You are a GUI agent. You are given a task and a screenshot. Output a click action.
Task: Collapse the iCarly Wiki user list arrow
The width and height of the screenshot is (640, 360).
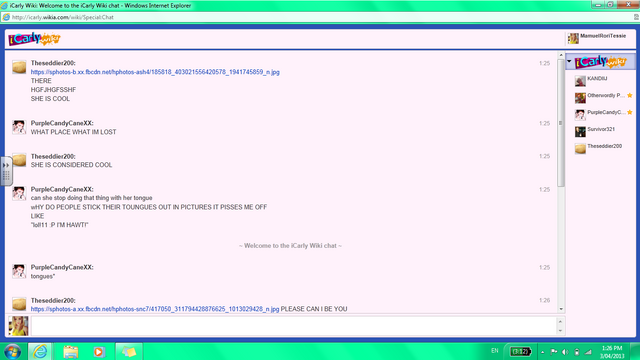(569, 62)
